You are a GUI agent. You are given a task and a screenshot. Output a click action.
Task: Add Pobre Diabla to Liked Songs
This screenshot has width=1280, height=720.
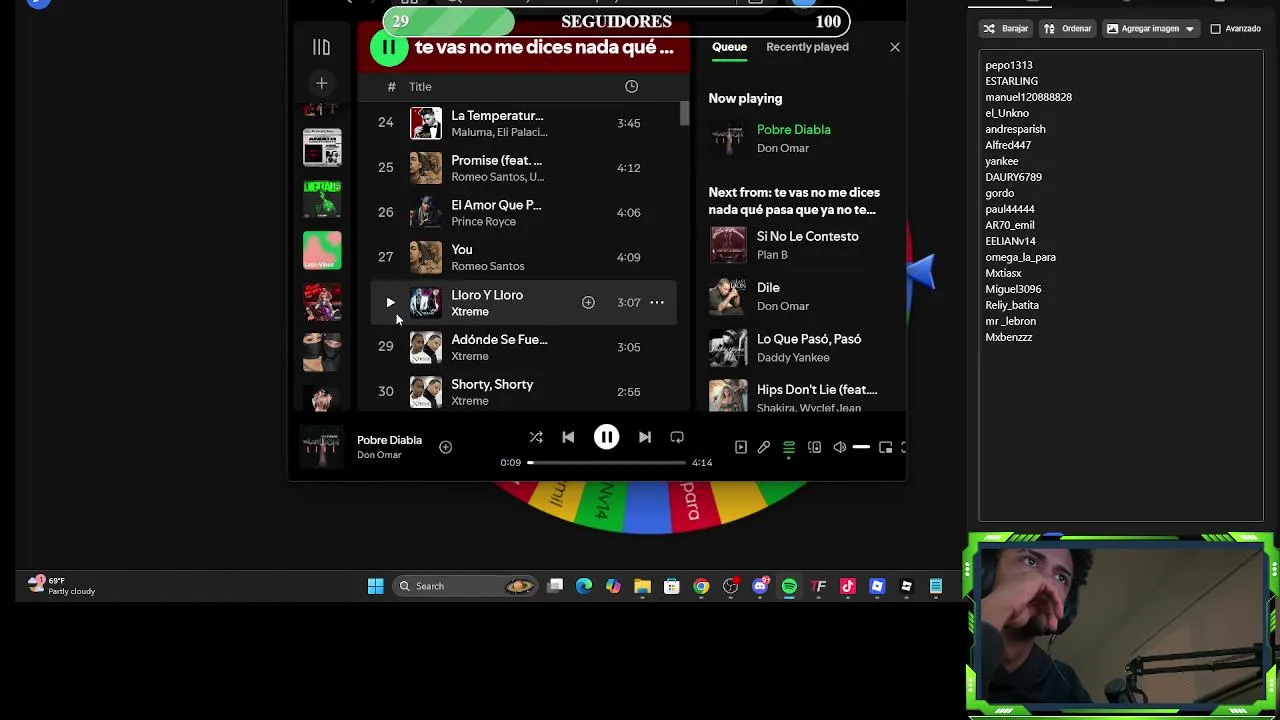click(445, 447)
